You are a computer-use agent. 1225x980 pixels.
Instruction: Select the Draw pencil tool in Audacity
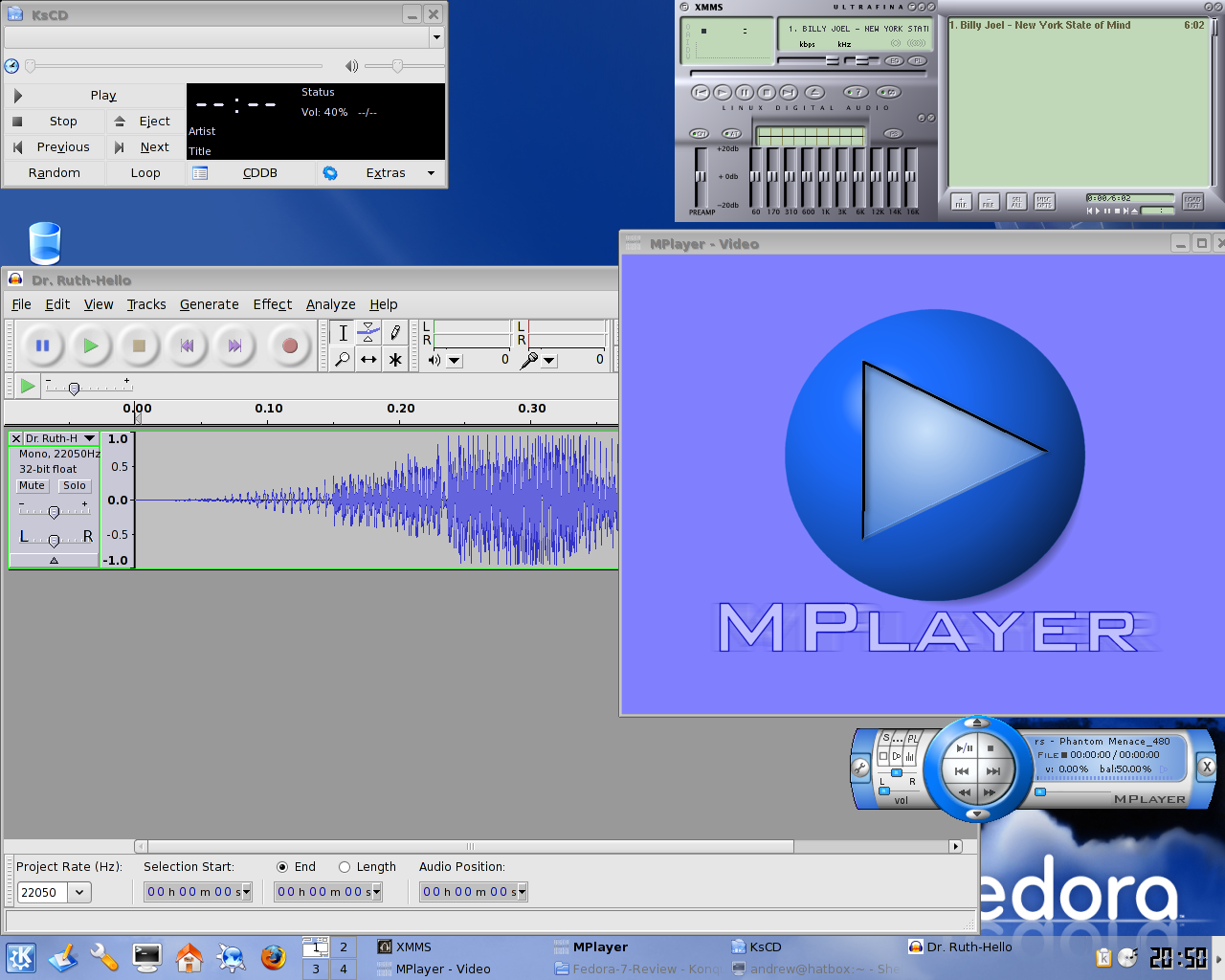pos(394,333)
